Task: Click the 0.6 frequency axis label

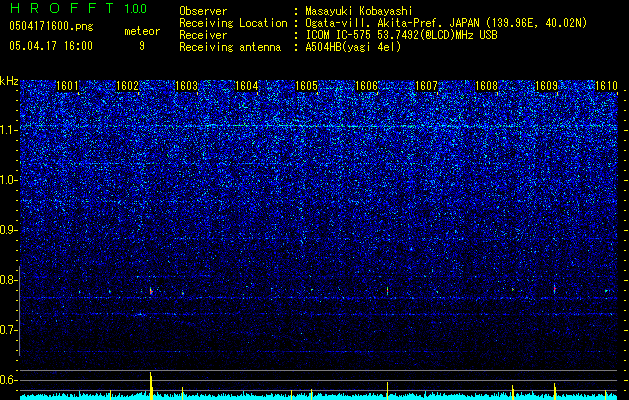Action: click(x=8, y=380)
